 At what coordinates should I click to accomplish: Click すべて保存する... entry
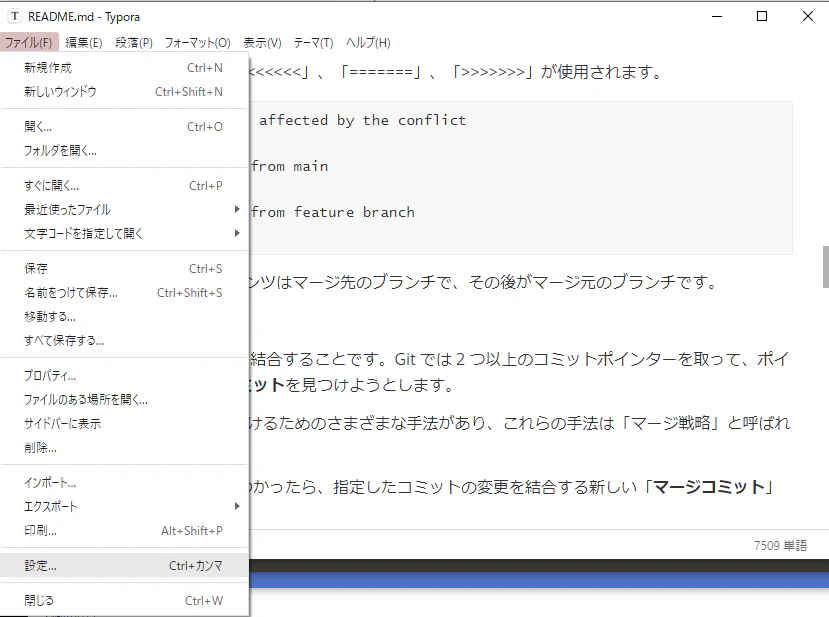124,340
